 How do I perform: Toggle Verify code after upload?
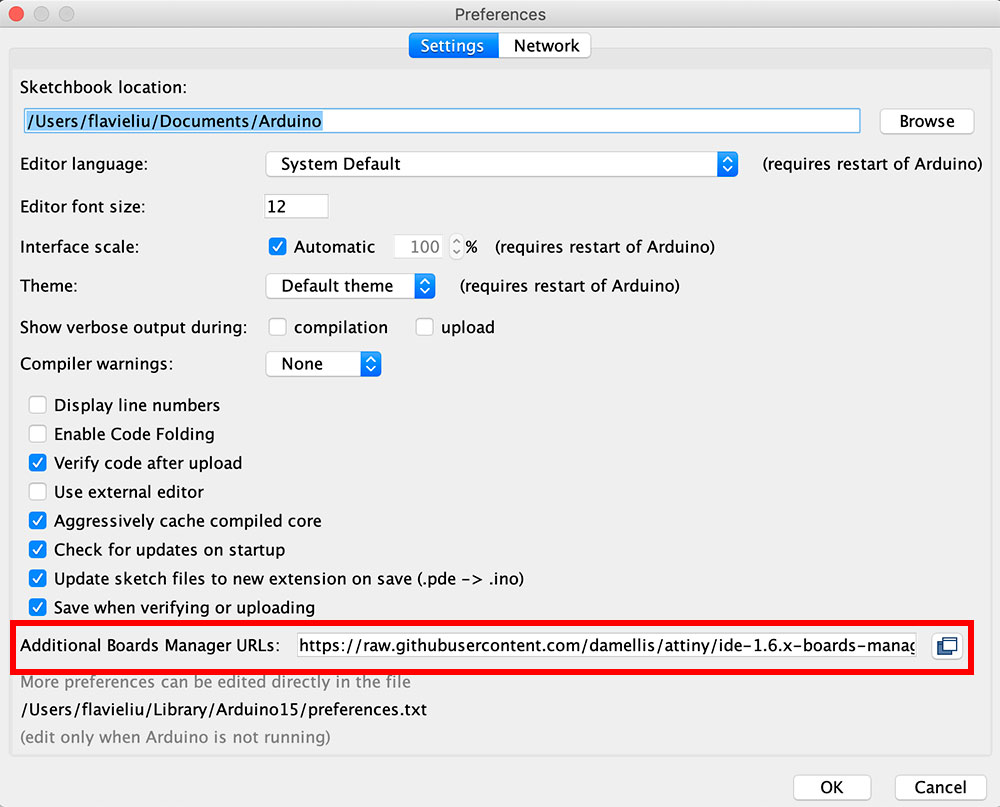[x=38, y=463]
